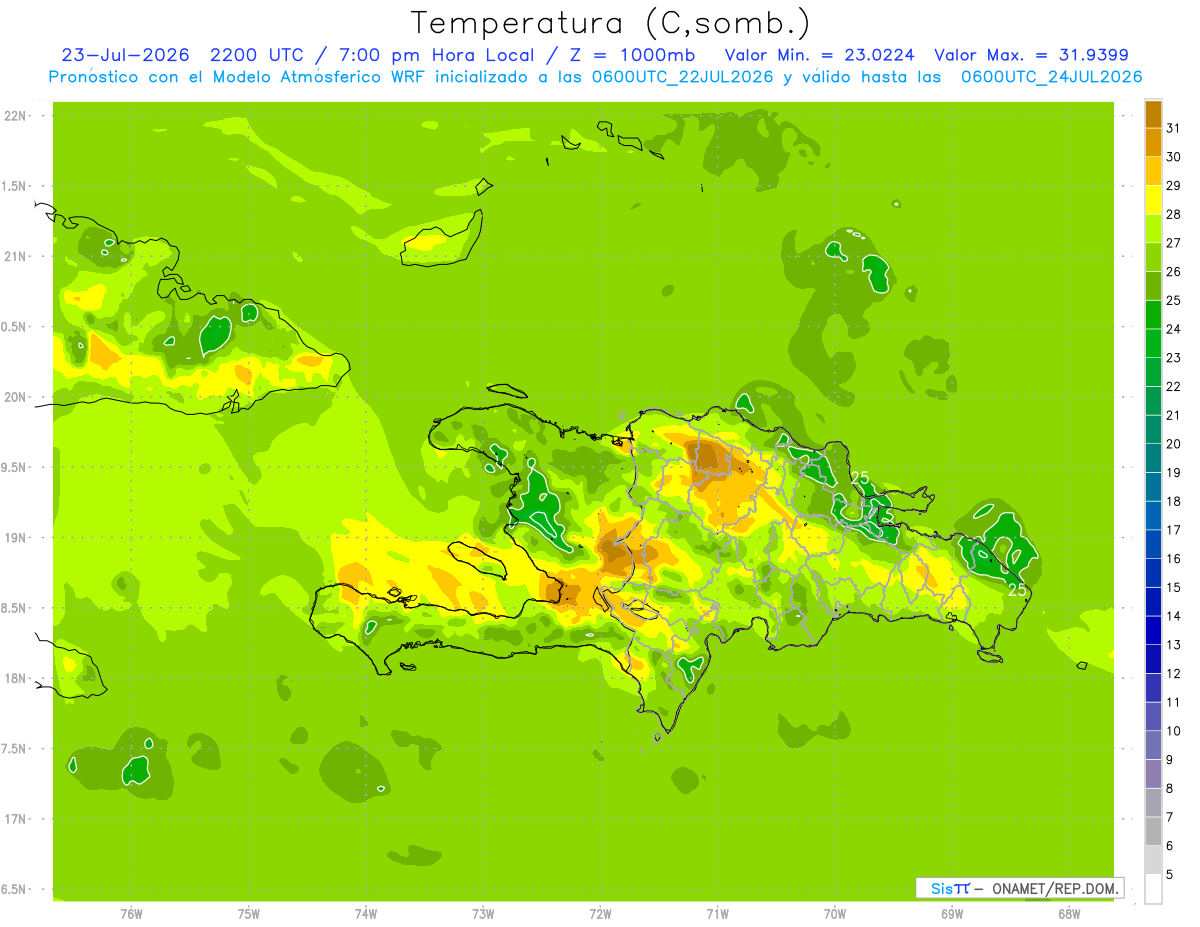
Task: Click the "Valor Min. = 23.0224" text
Action: (x=821, y=55)
